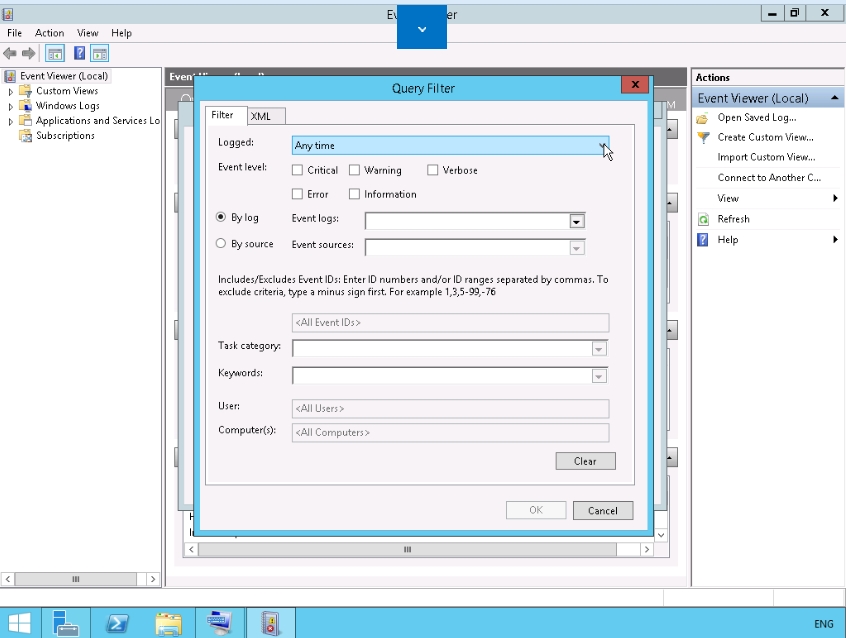Viewport: 846px width, 638px height.
Task: Enable the Information event level checkbox
Action: [354, 194]
